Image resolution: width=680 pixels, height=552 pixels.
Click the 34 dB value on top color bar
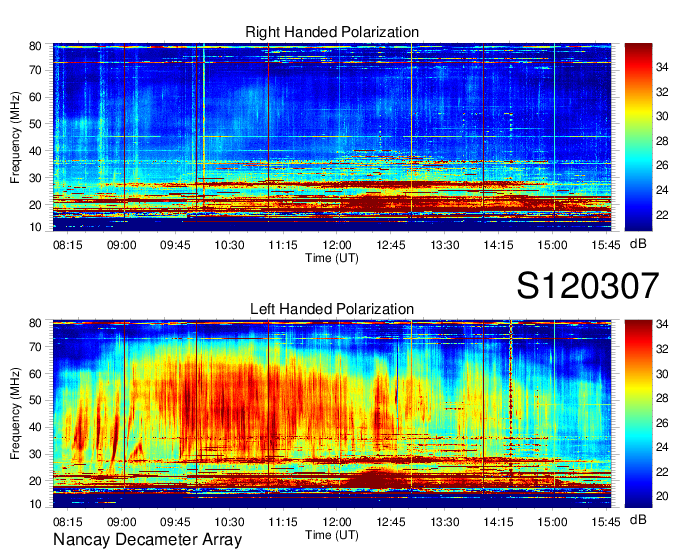[x=662, y=67]
